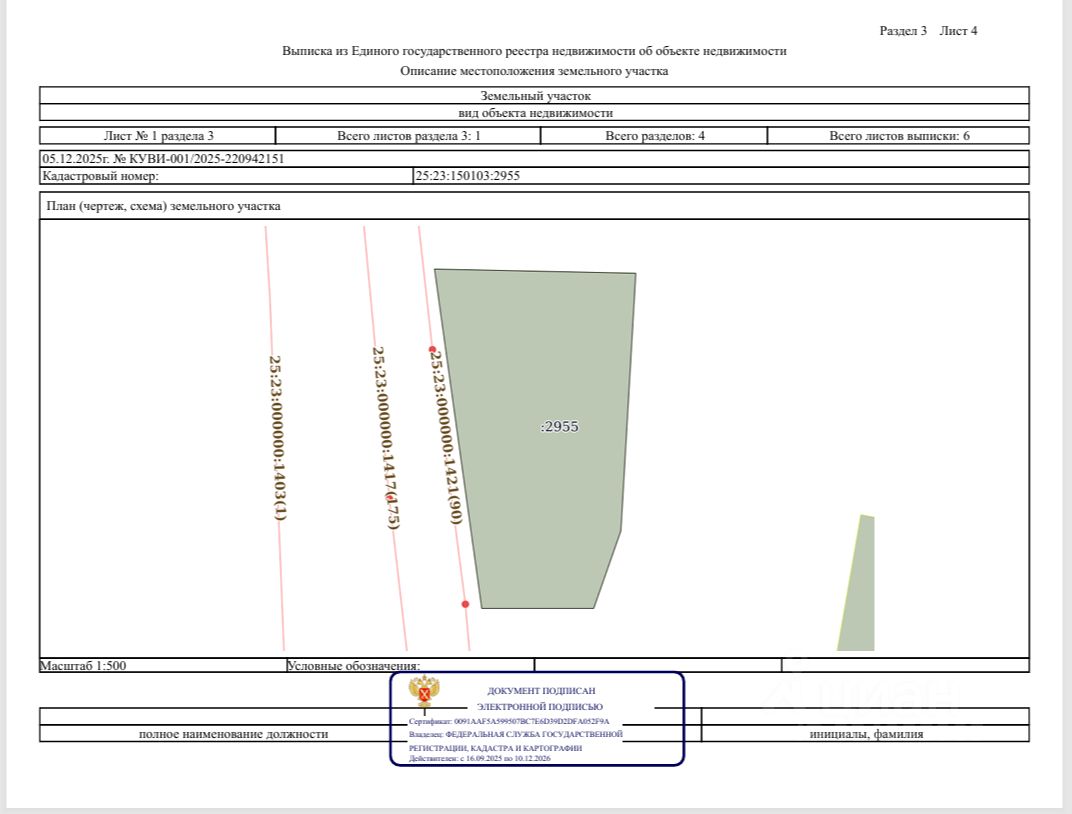The height and width of the screenshot is (814, 1072).
Task: Click subtitle 'Описание местоположения земельного участка'
Action: [x=534, y=70]
